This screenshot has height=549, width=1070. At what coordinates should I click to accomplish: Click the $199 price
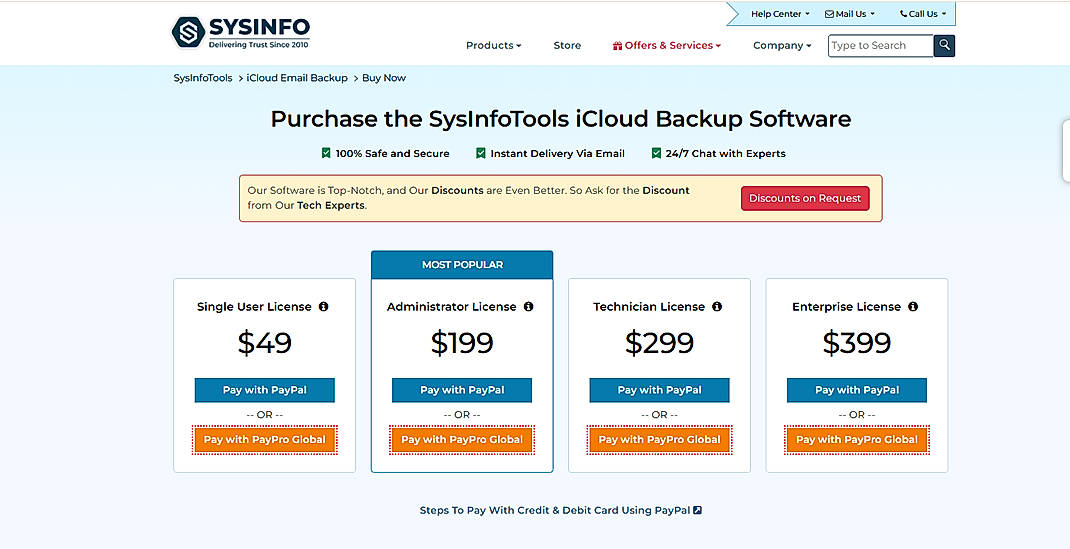[462, 342]
